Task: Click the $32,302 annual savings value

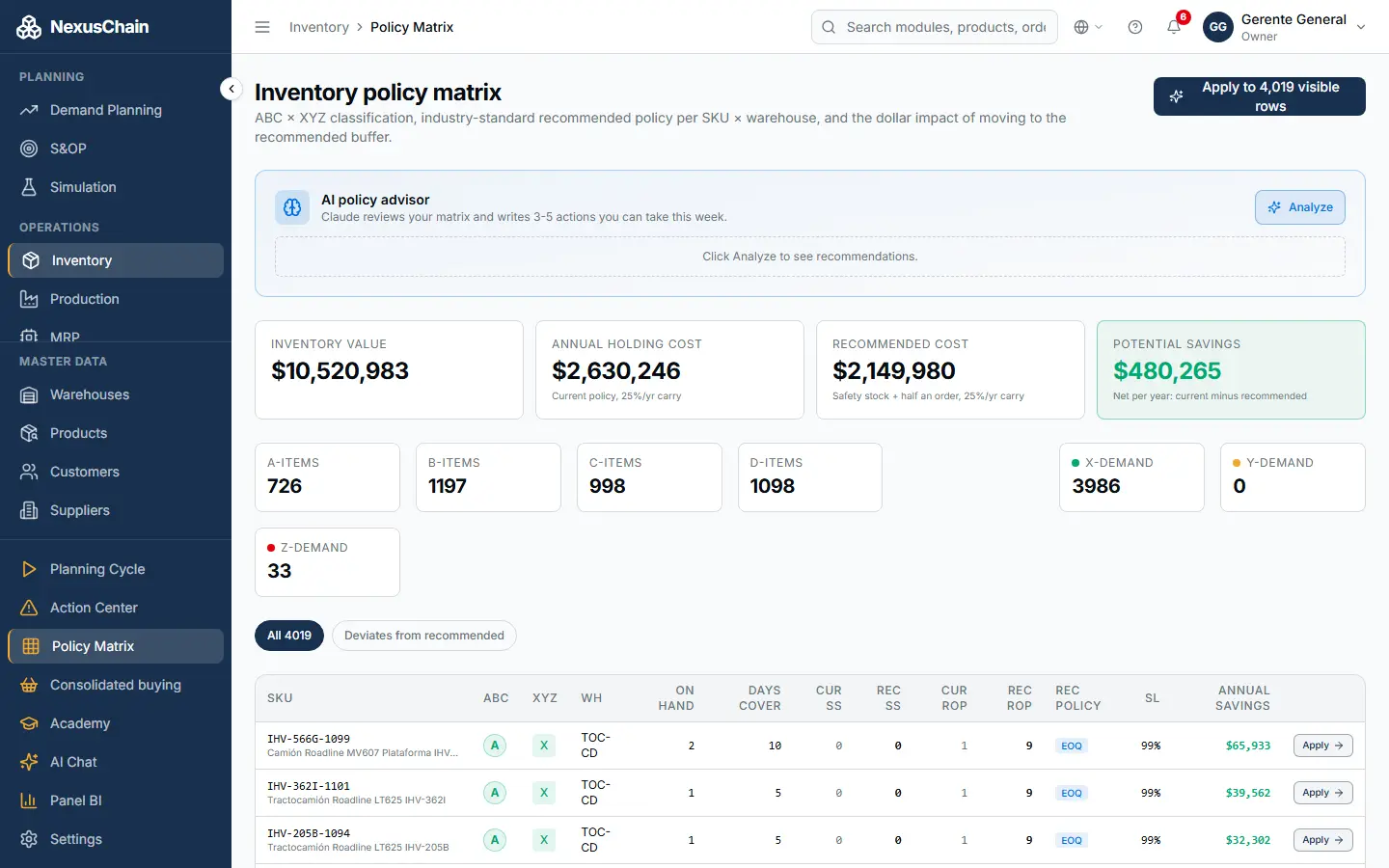Action: point(1248,840)
